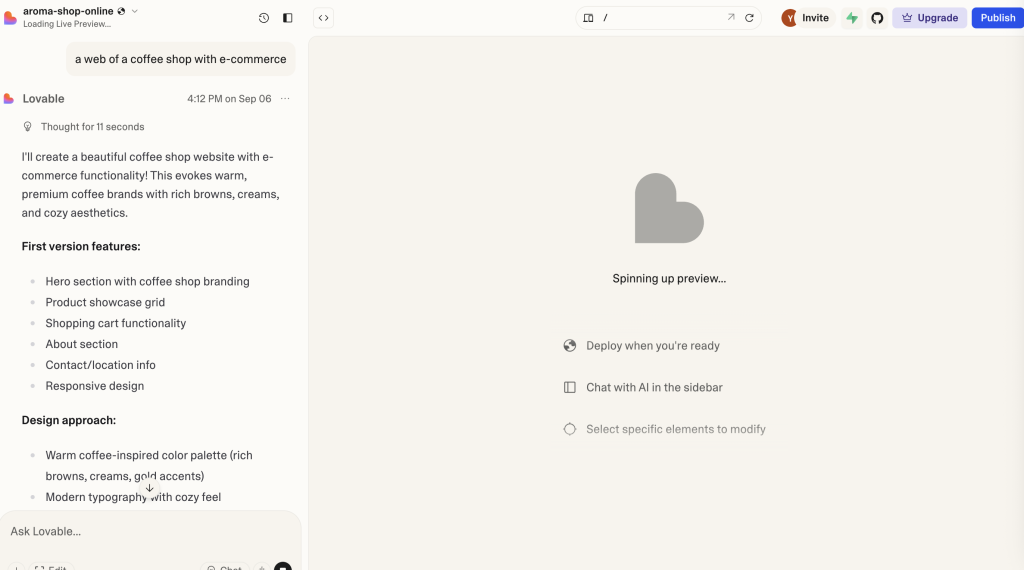Screen dimensions: 1024x570
Task: Click the Publish button
Action: tap(997, 18)
